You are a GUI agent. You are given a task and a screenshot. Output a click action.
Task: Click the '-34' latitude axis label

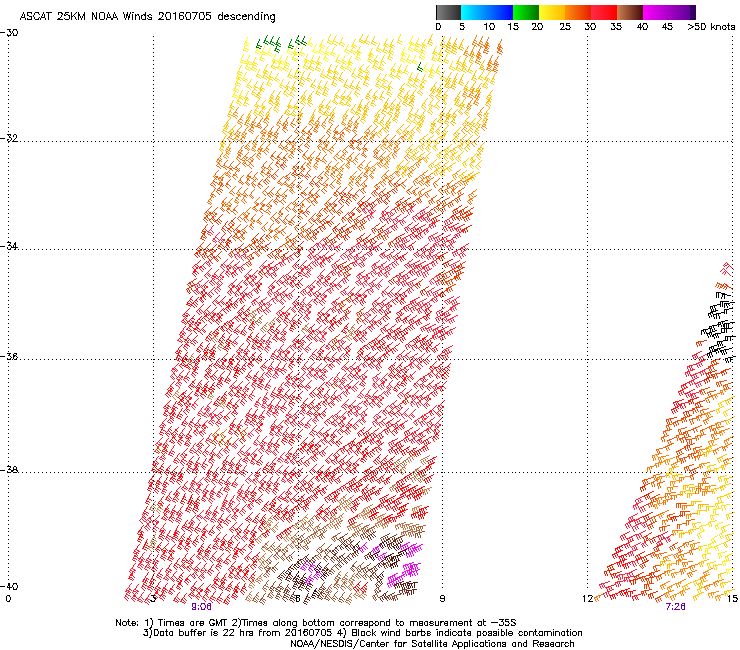(9, 246)
